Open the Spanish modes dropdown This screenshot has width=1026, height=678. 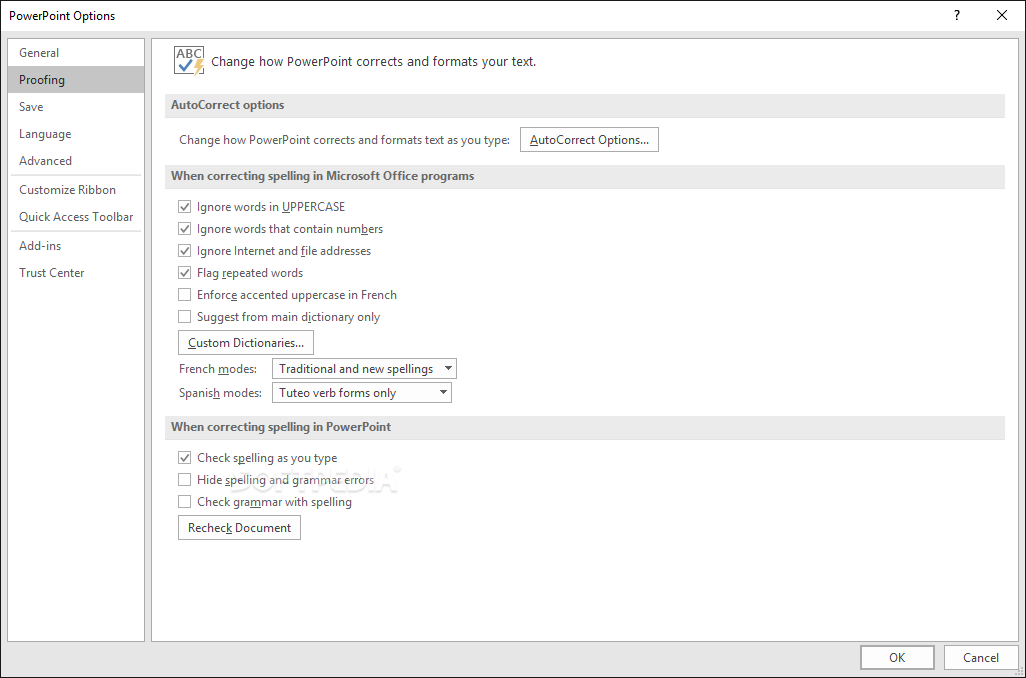361,393
